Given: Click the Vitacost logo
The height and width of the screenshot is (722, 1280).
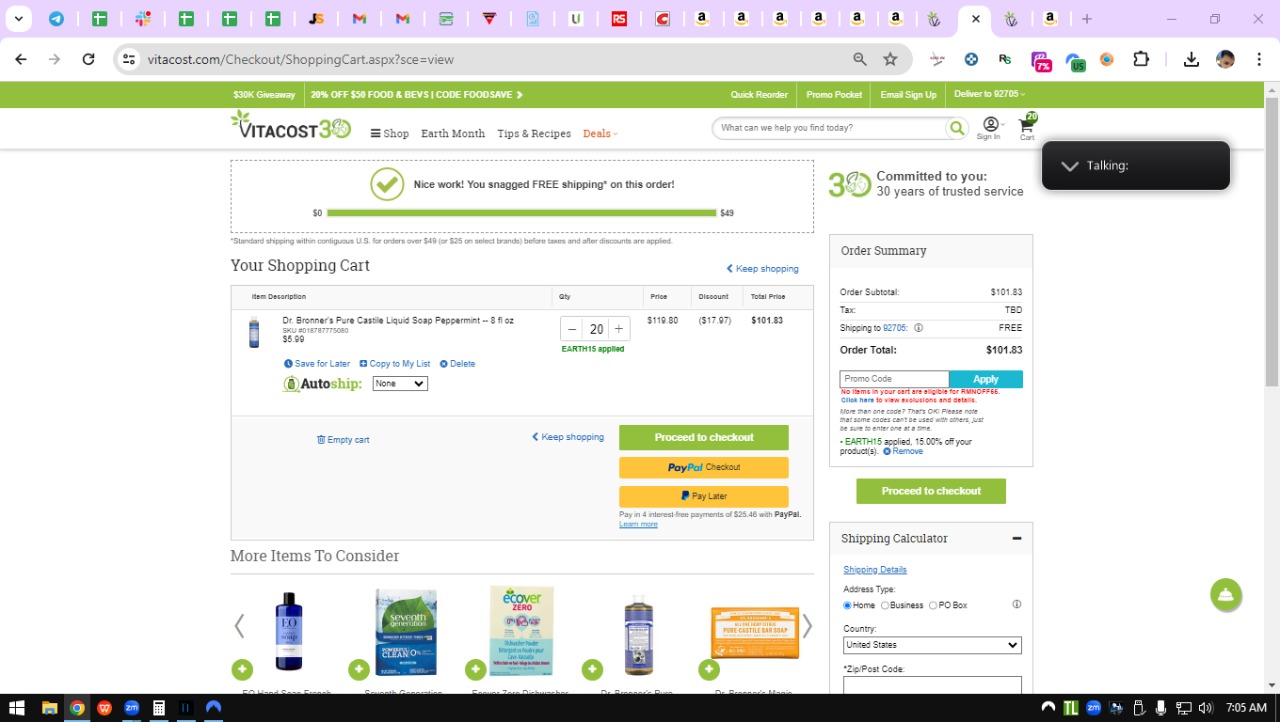Looking at the screenshot, I should 291,125.
